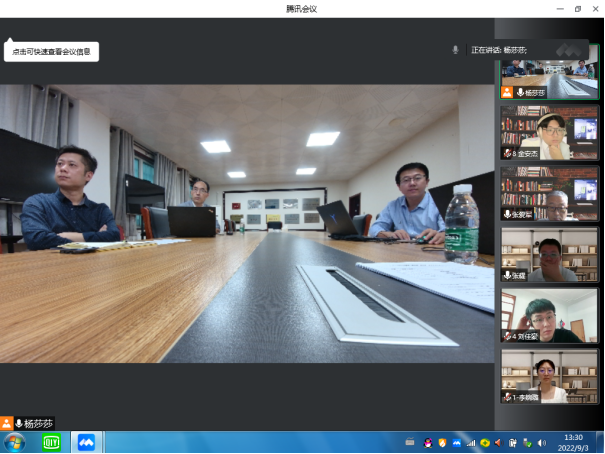This screenshot has height=454, width=605.
Task: Click the microphone icon beside 正在讲话
Action: [x=456, y=49]
